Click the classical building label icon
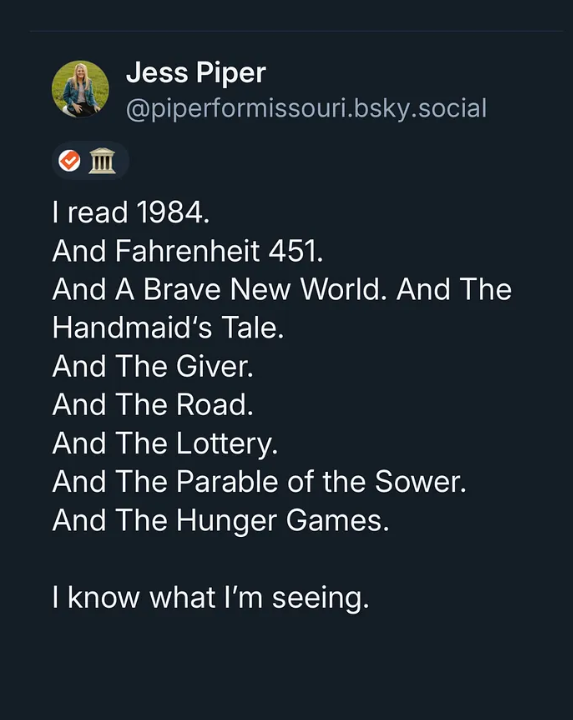The width and height of the screenshot is (573, 720). coord(102,161)
